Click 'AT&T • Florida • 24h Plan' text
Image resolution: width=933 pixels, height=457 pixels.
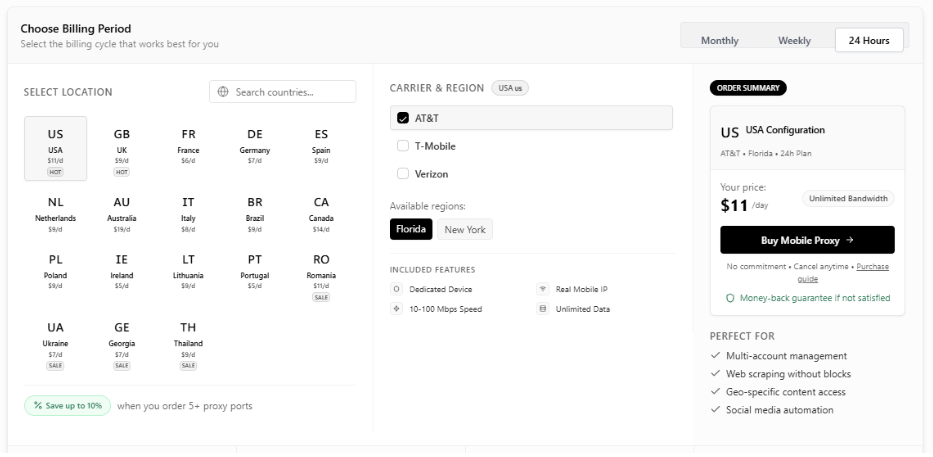pyautogui.click(x=766, y=153)
